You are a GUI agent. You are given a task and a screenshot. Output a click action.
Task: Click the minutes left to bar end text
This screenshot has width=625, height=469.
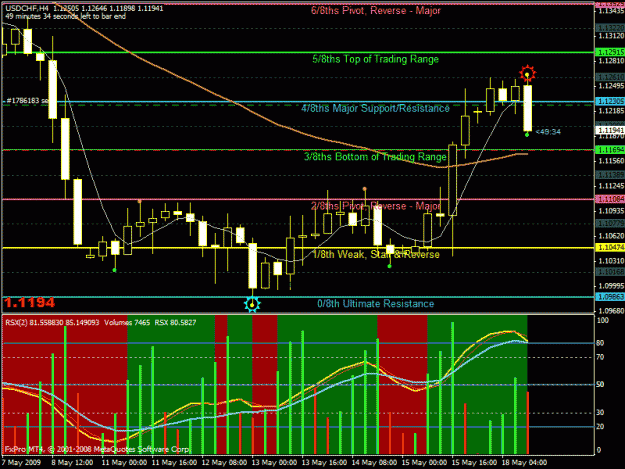point(65,17)
